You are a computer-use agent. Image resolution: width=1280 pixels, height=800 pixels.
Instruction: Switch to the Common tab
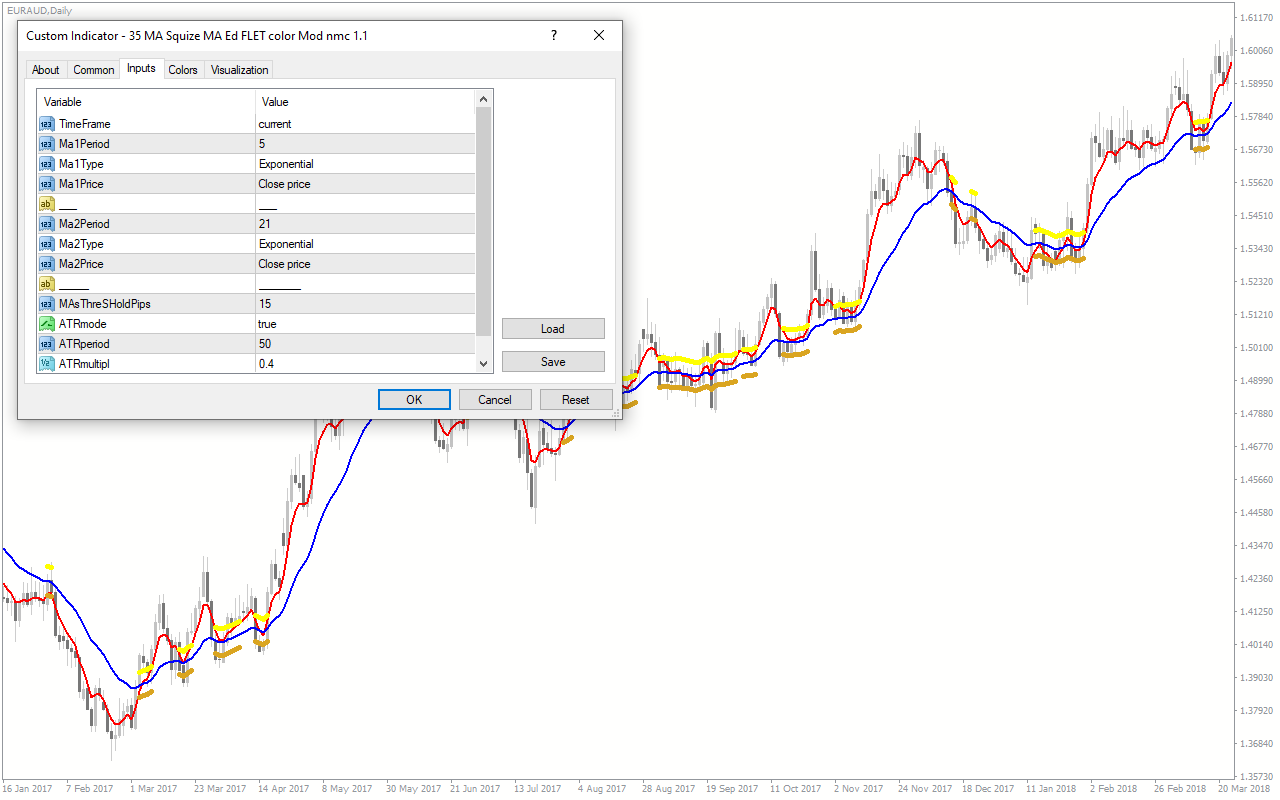[x=94, y=70]
